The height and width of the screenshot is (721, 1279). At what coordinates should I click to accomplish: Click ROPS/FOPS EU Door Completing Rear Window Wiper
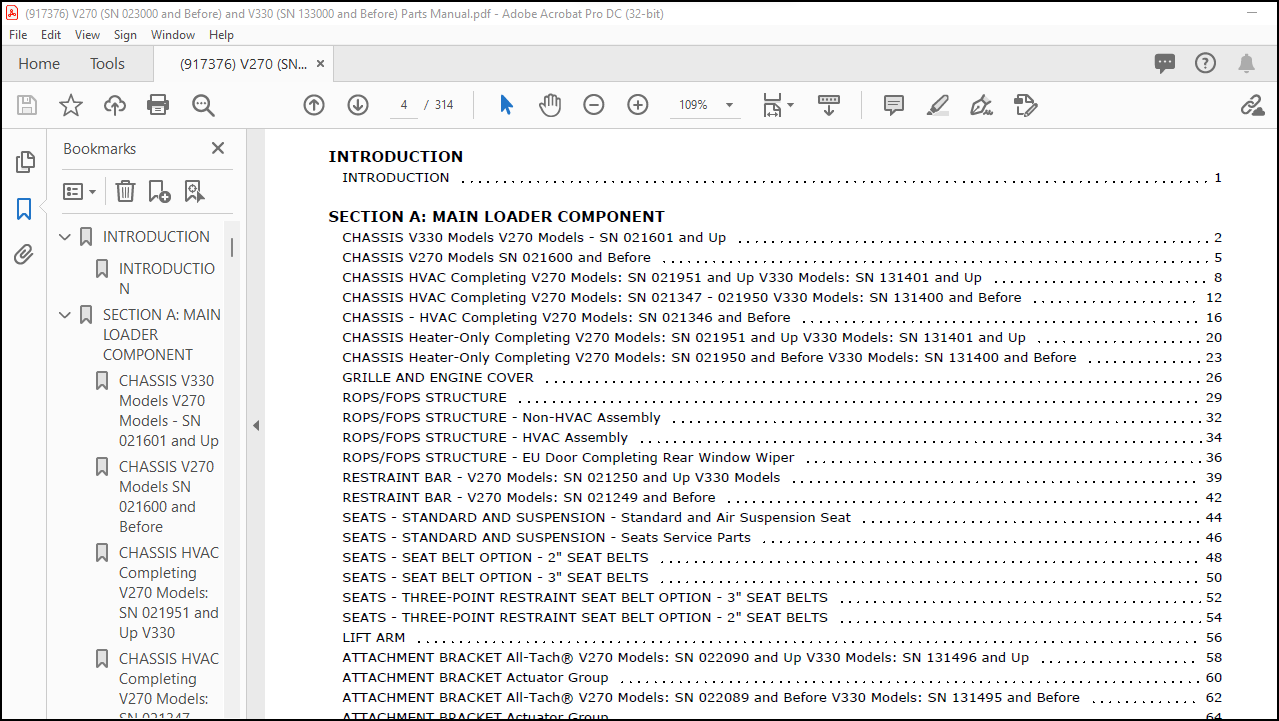[x=568, y=458]
